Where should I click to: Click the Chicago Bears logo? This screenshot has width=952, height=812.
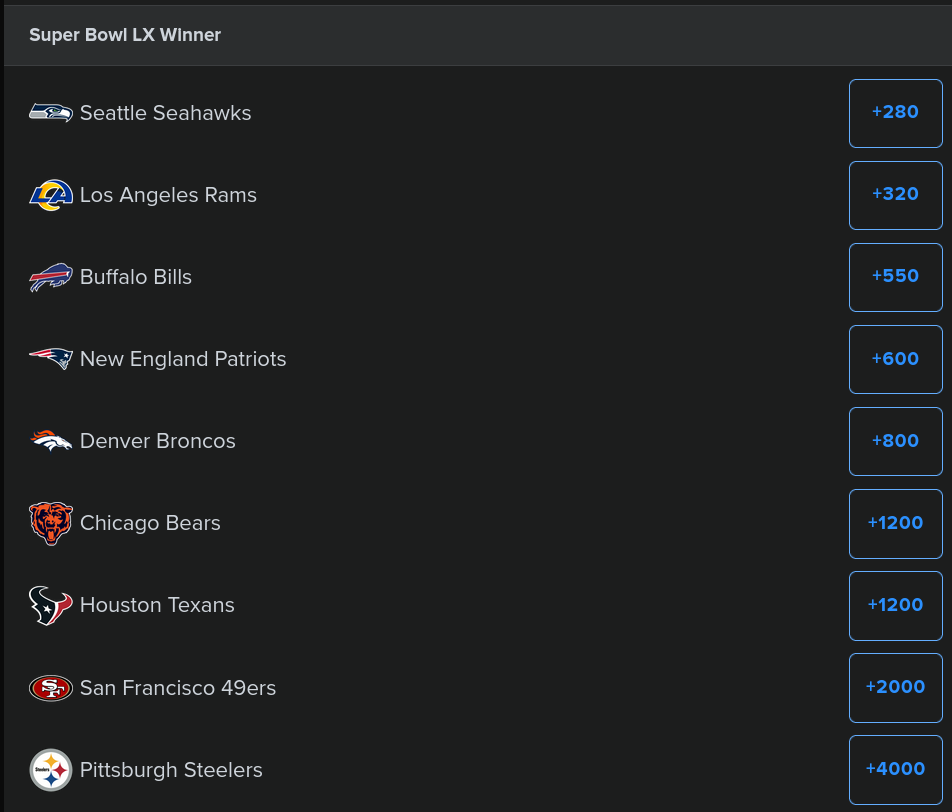(x=51, y=523)
